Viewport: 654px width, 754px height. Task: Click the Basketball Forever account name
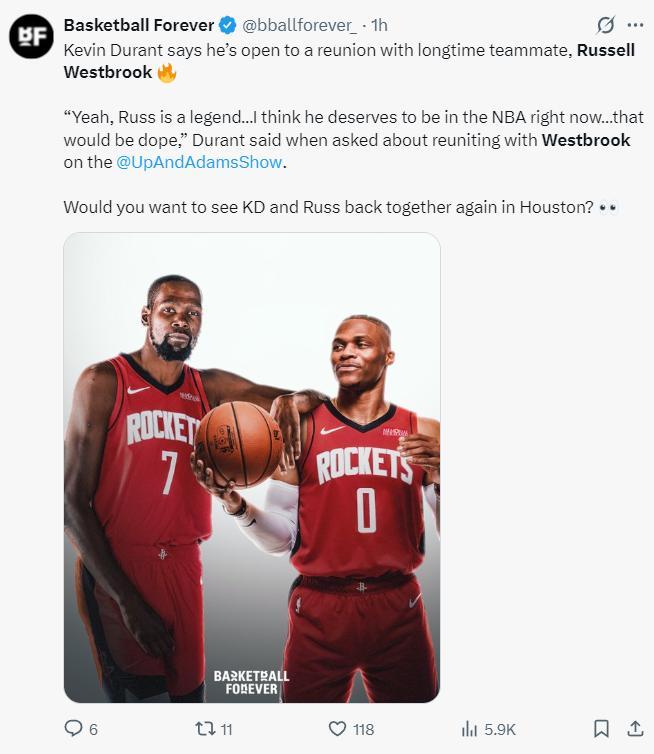pos(139,25)
